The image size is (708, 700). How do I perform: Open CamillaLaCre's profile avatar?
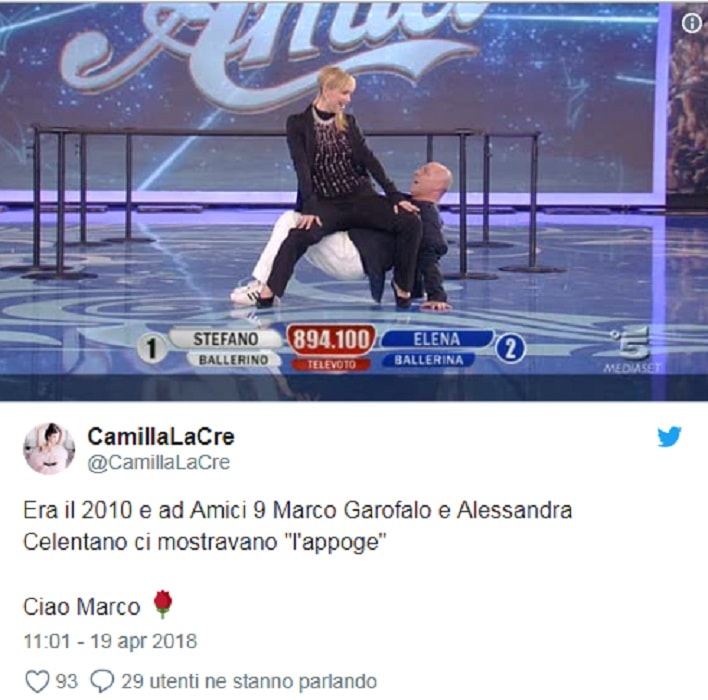pos(49,448)
